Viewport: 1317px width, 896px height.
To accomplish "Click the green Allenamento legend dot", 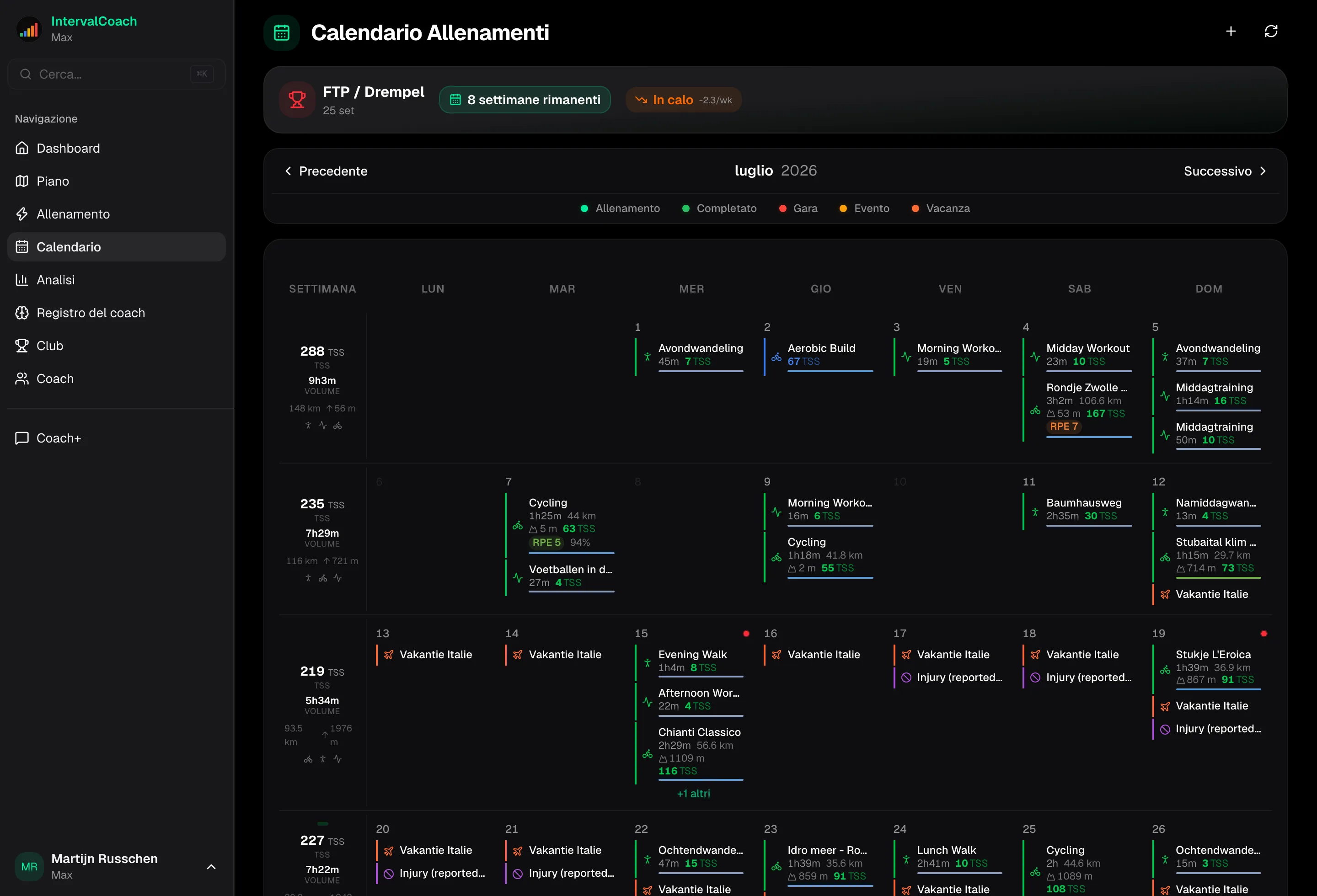I will tap(584, 208).
